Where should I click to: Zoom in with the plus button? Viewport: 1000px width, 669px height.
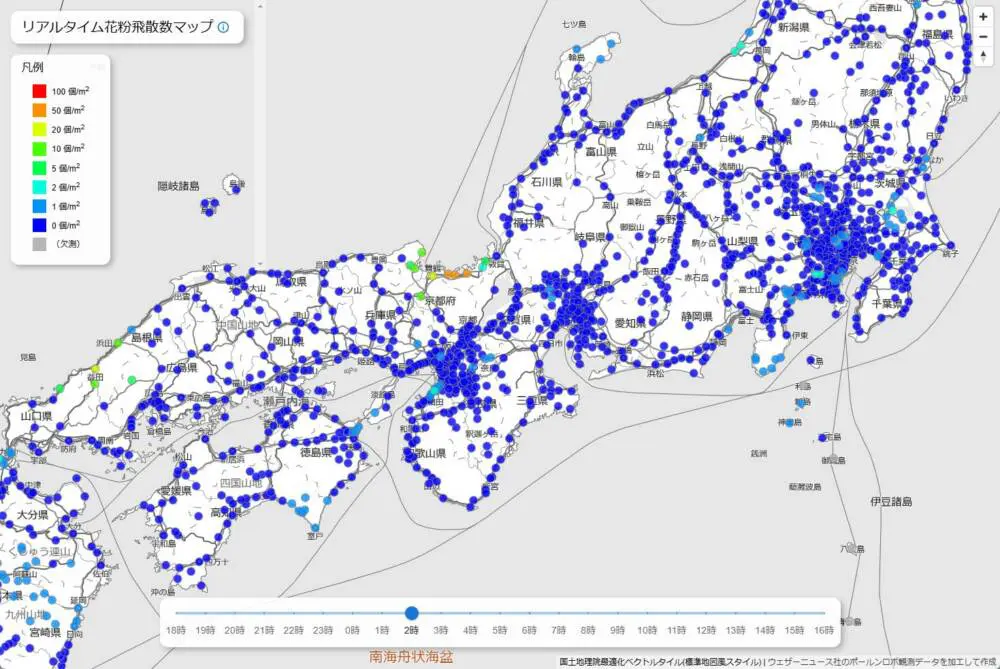[983, 17]
